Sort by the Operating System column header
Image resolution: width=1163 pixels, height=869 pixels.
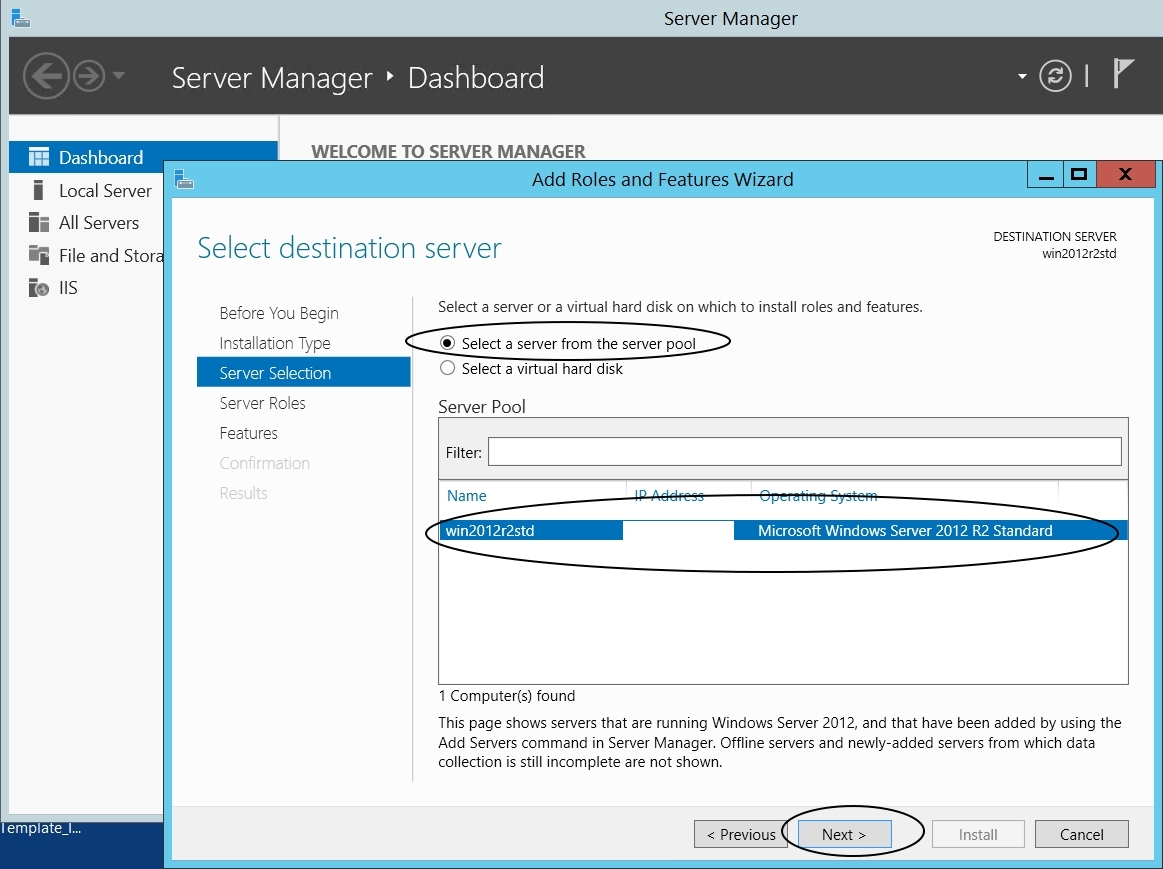[818, 496]
